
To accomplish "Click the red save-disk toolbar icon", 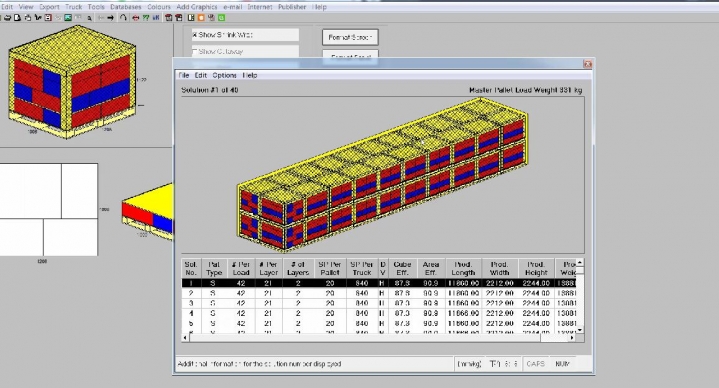I will coord(48,18).
